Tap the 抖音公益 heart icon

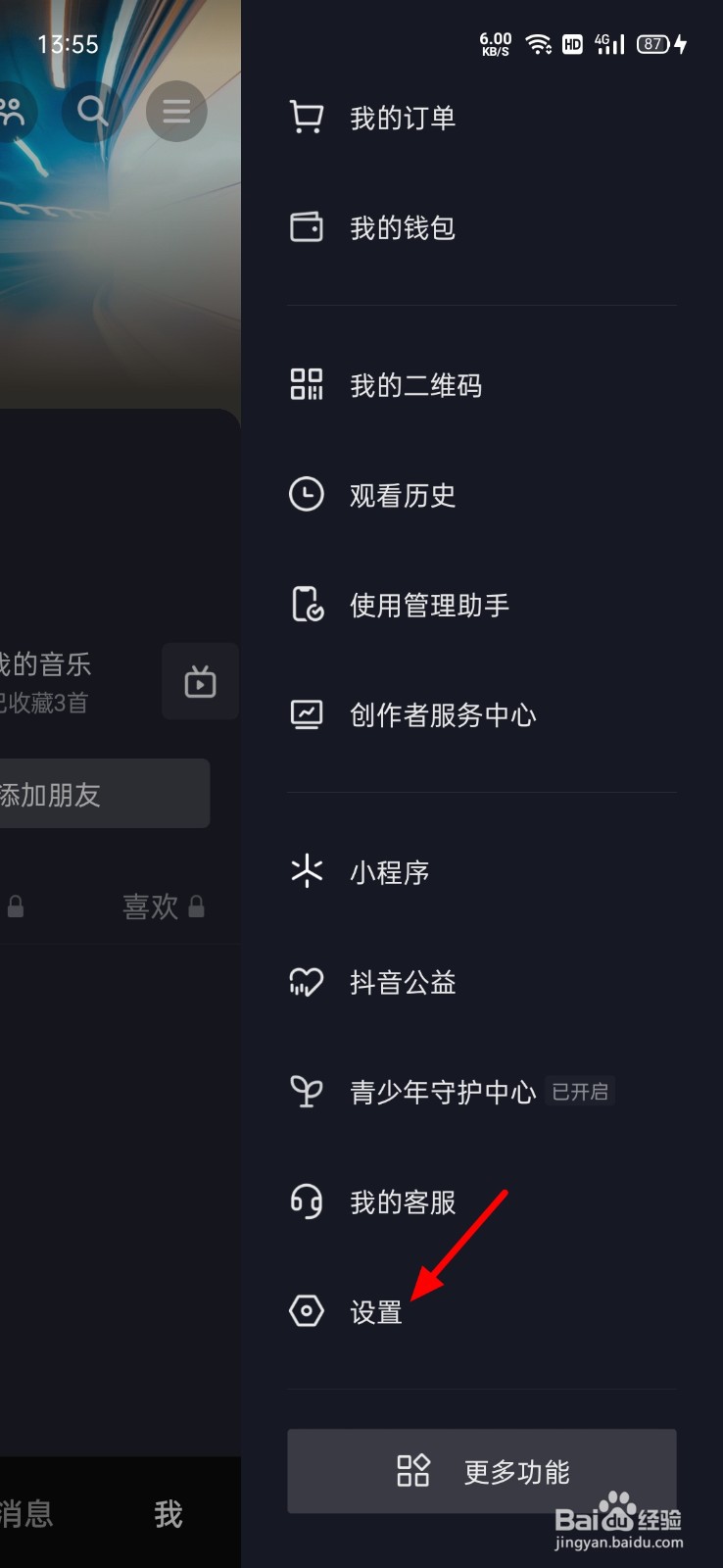tap(307, 982)
